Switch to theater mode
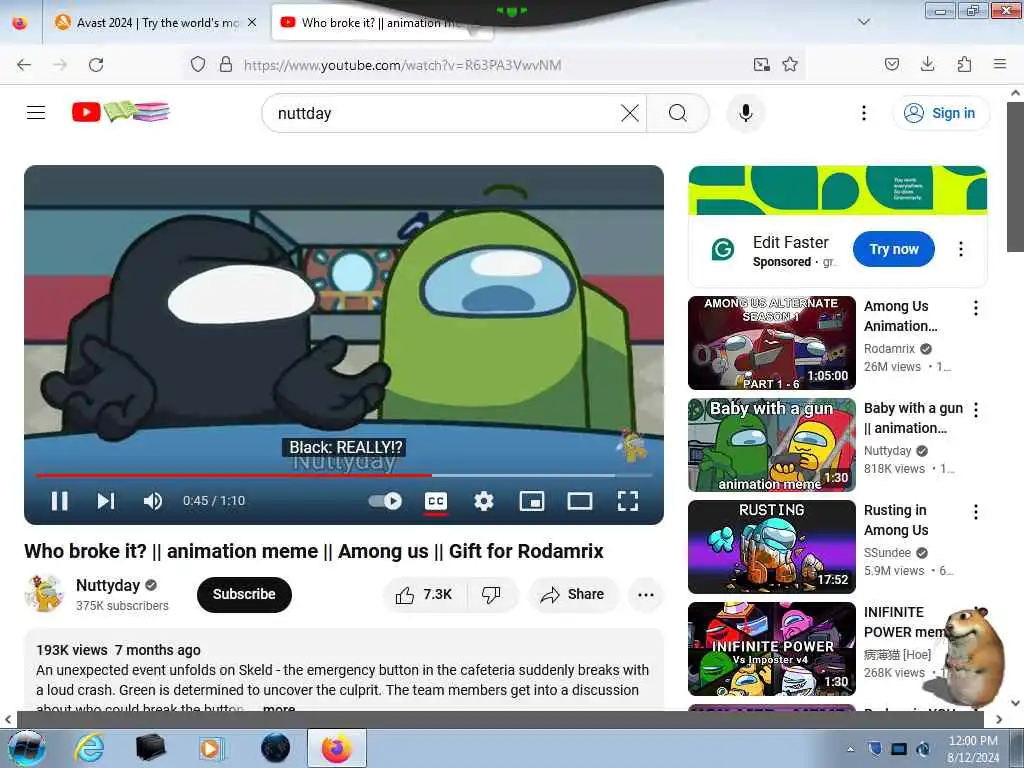Viewport: 1024px width, 768px height. click(580, 501)
